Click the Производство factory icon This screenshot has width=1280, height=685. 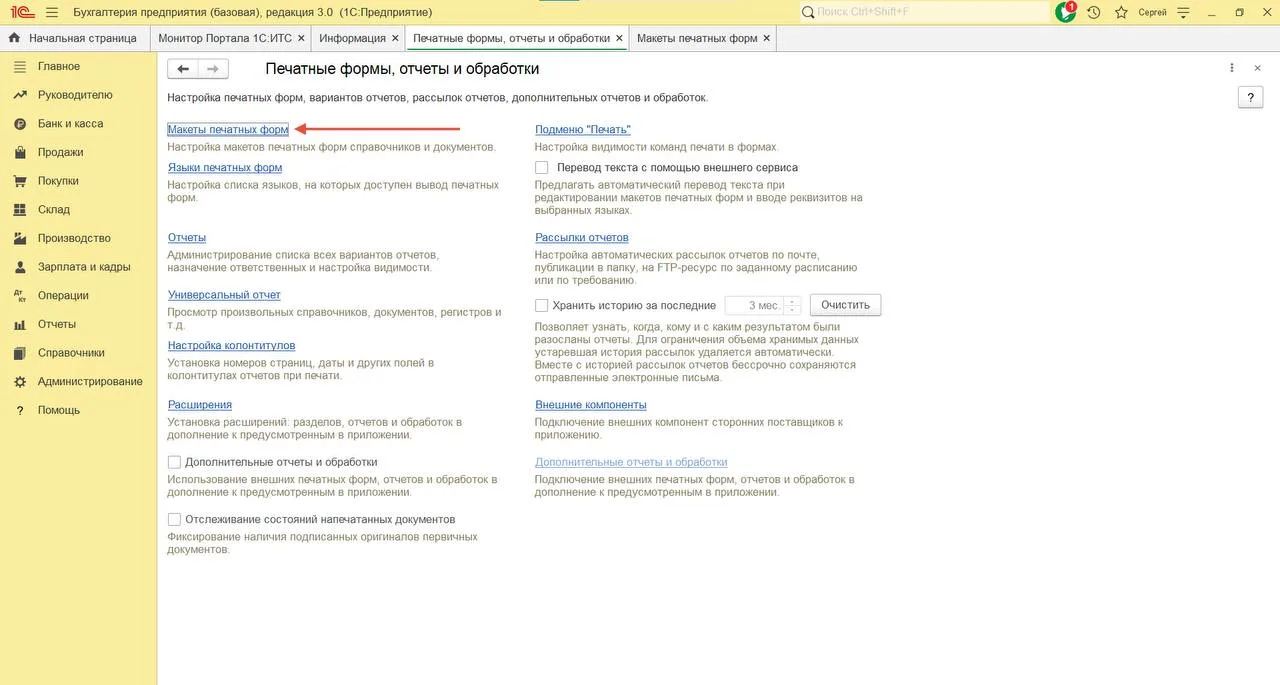tap(19, 239)
